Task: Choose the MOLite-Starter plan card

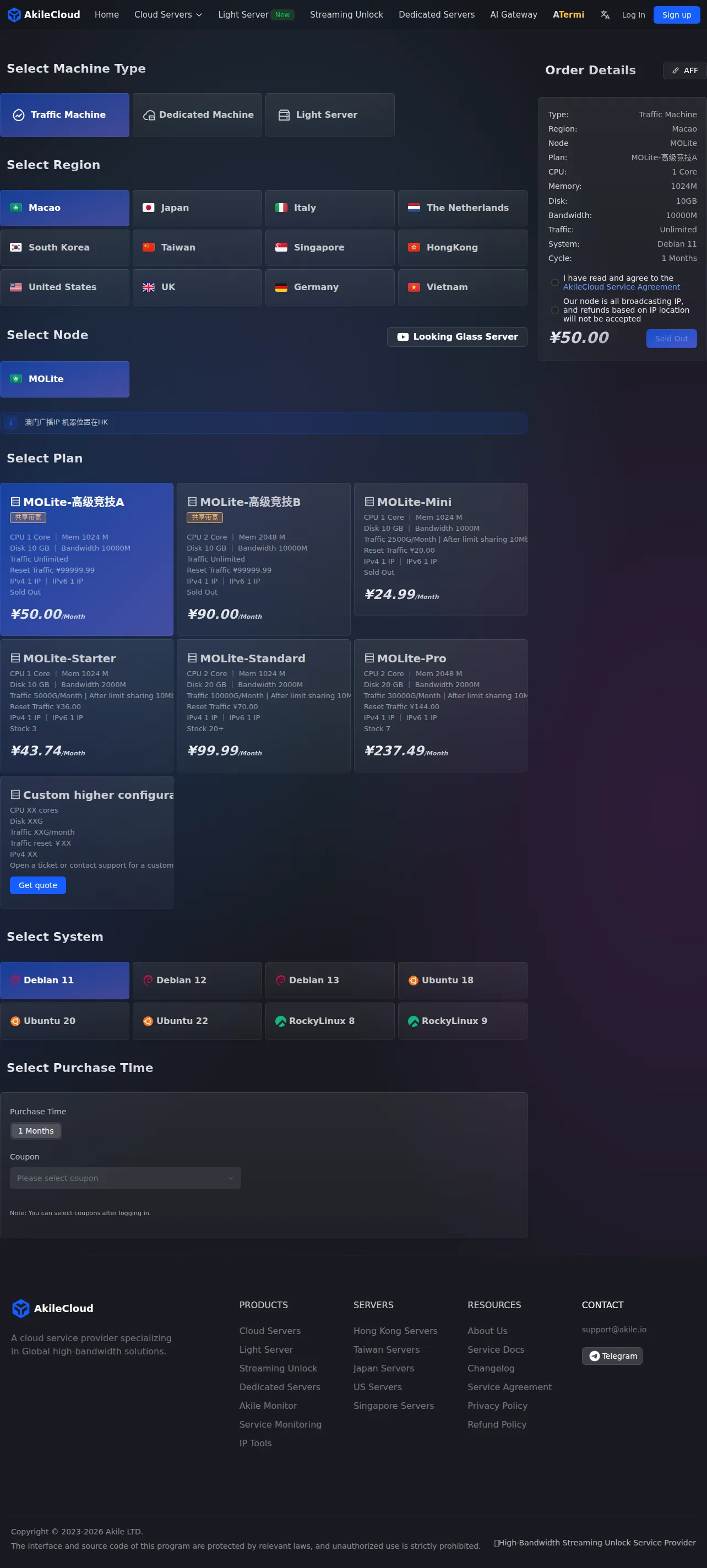Action: (x=86, y=705)
